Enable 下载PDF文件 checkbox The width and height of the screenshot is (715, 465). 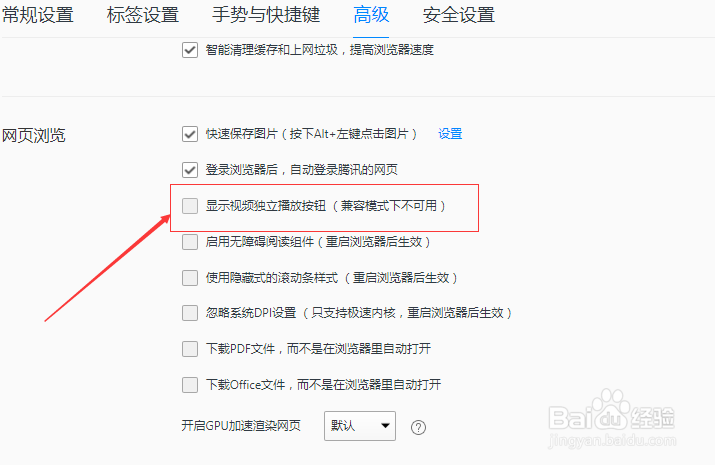[190, 349]
